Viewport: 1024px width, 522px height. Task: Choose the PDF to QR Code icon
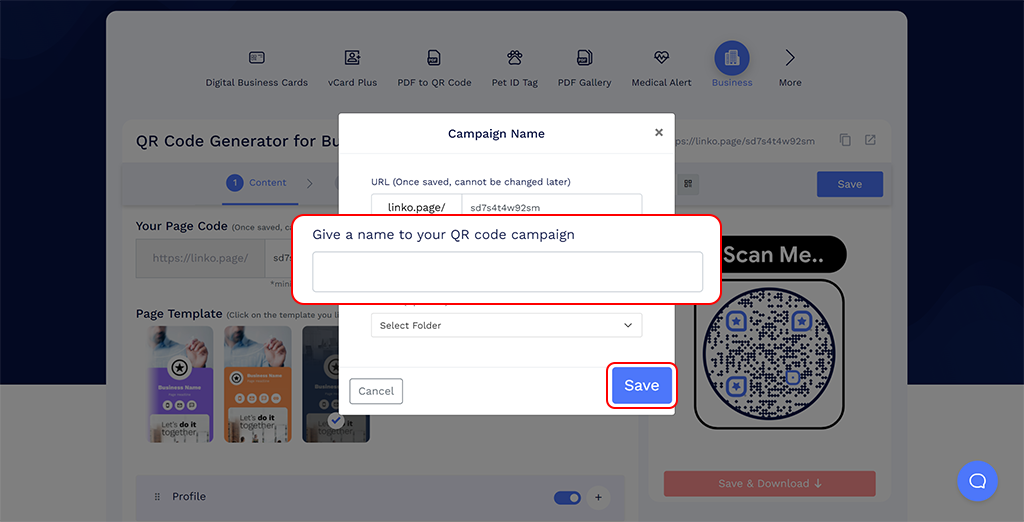pyautogui.click(x=434, y=58)
